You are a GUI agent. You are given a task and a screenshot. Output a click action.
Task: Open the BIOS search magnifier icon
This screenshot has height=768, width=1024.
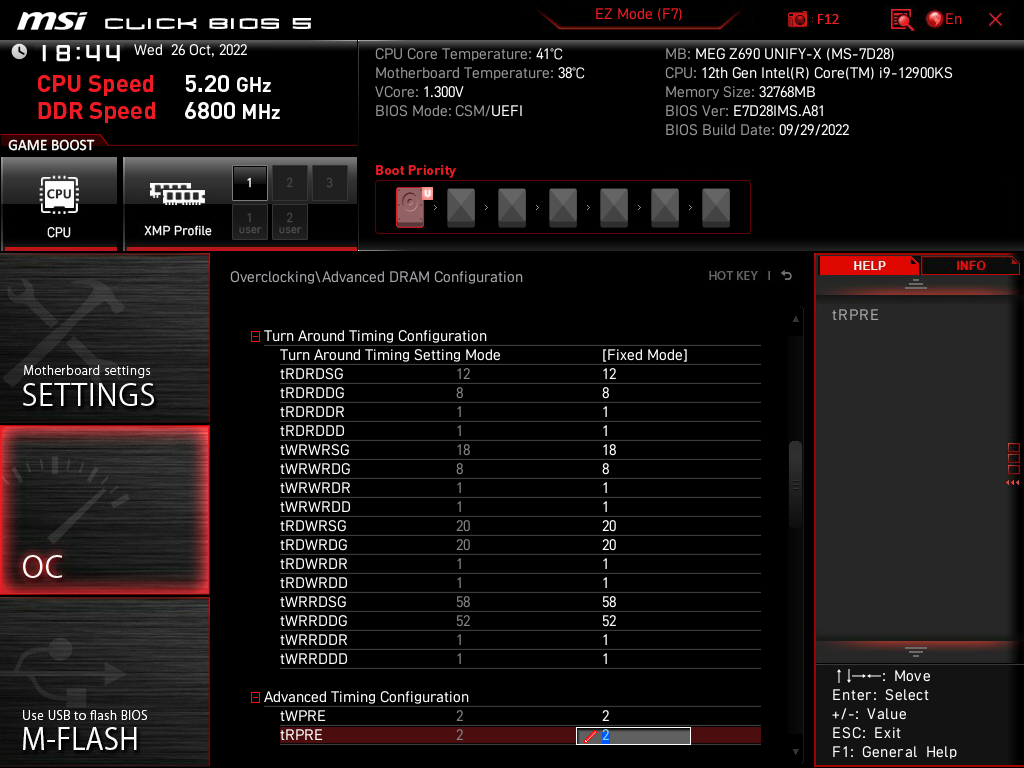coord(902,20)
